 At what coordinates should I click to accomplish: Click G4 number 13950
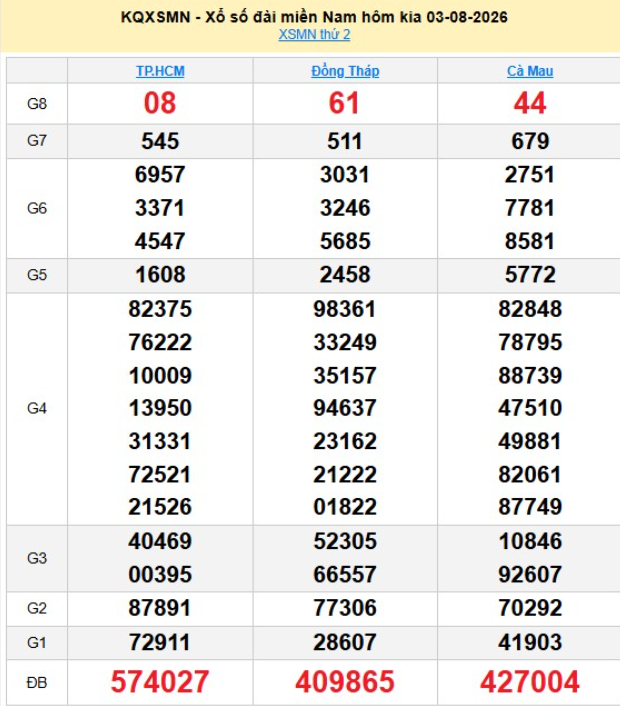pyautogui.click(x=160, y=408)
